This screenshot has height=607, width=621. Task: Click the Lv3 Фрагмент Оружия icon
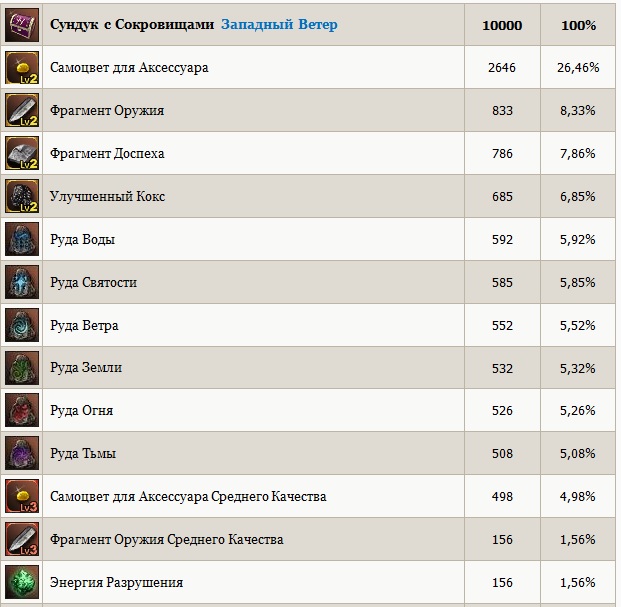point(22,539)
